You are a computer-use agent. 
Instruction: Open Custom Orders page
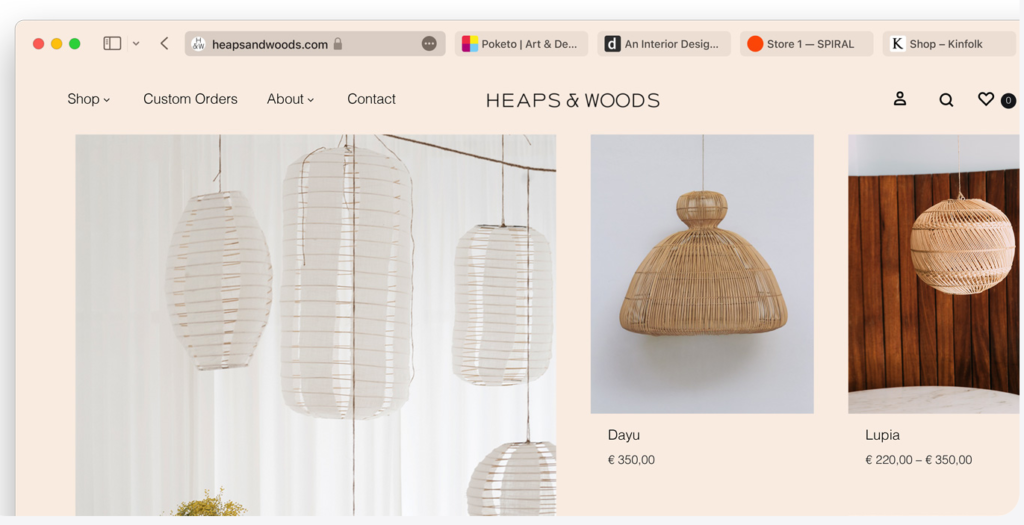pyautogui.click(x=190, y=99)
